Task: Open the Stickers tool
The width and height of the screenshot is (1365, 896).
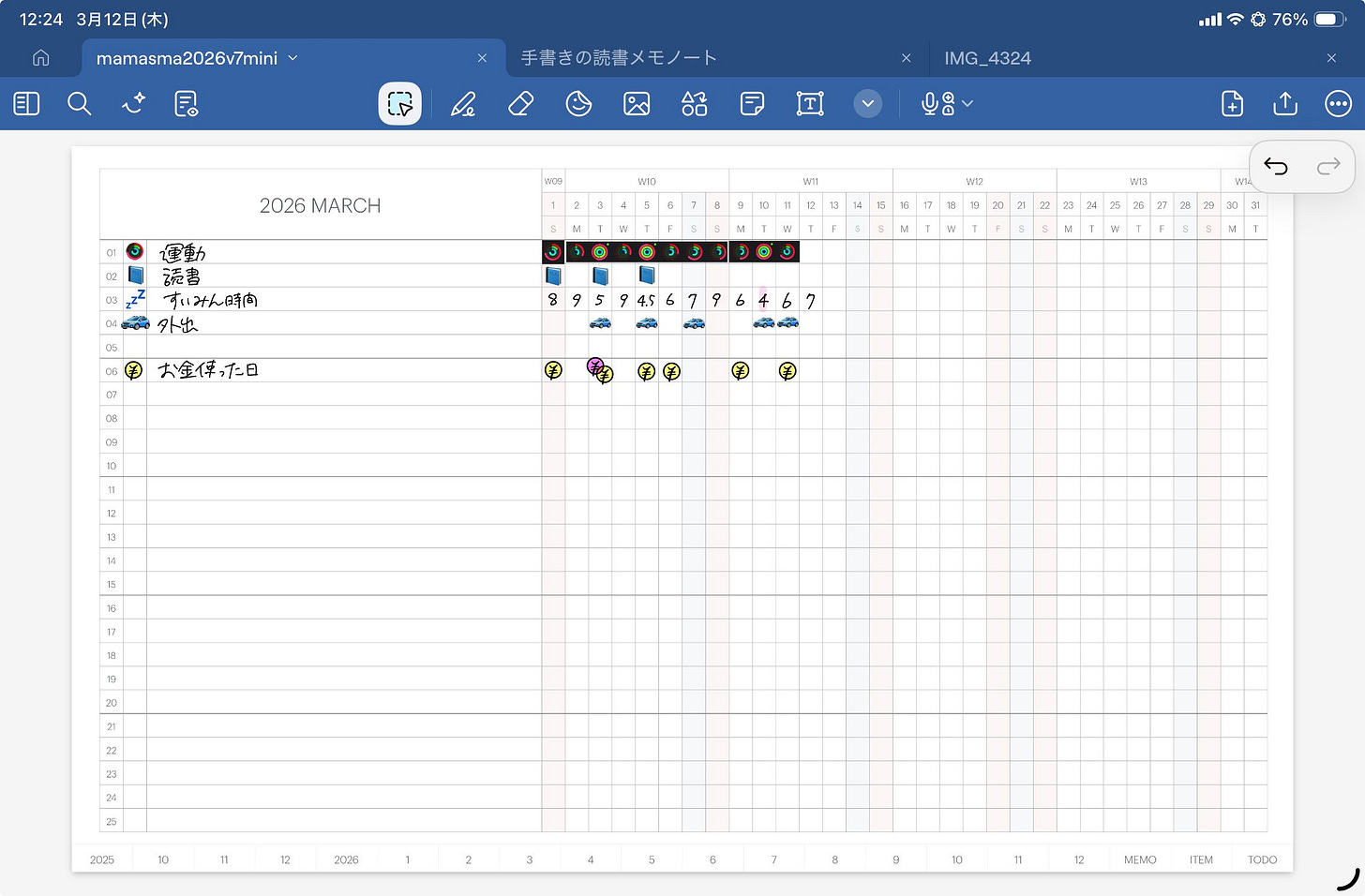Action: [578, 104]
